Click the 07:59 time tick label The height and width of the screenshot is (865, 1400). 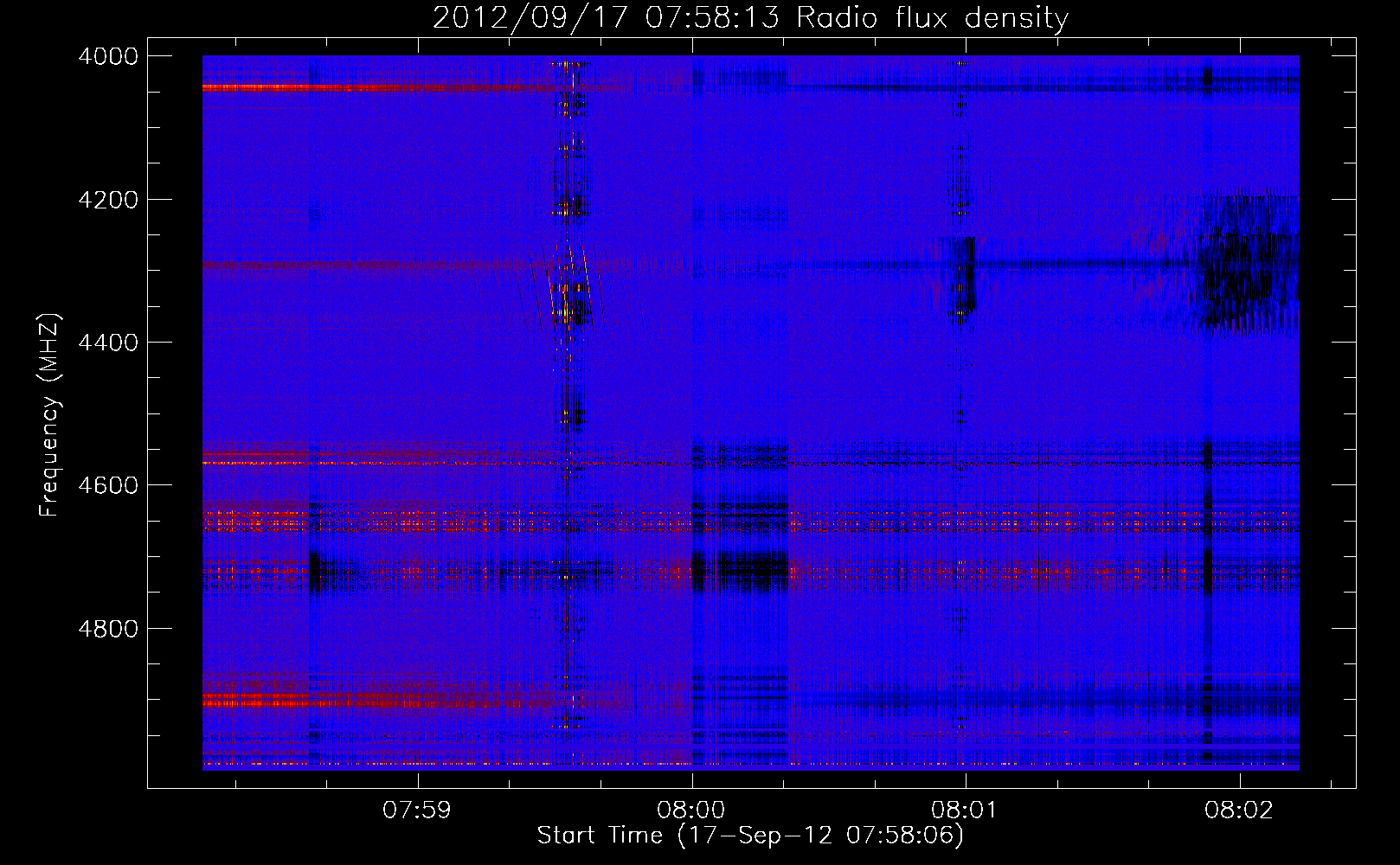point(419,811)
